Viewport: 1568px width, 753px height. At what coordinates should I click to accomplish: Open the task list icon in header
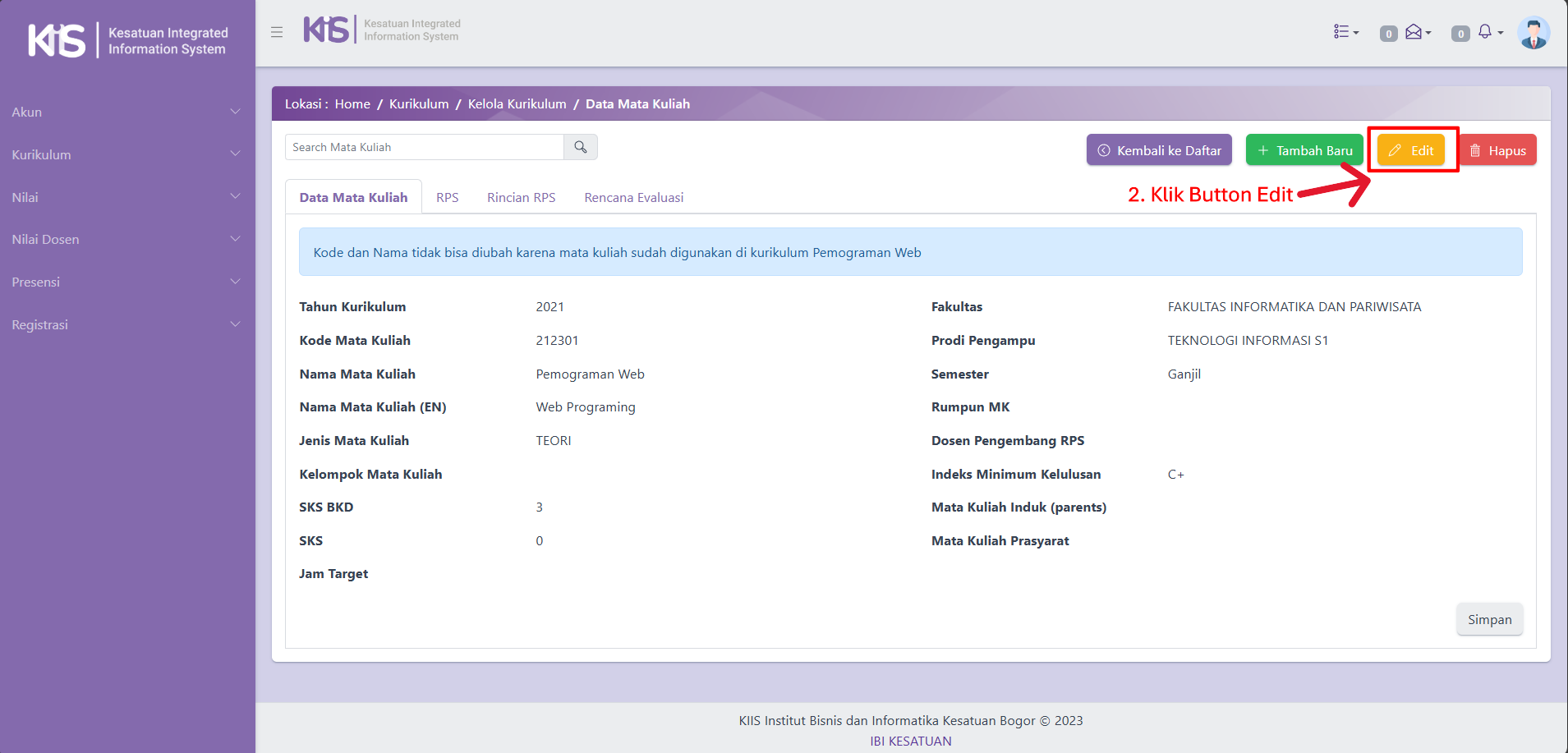1345,32
